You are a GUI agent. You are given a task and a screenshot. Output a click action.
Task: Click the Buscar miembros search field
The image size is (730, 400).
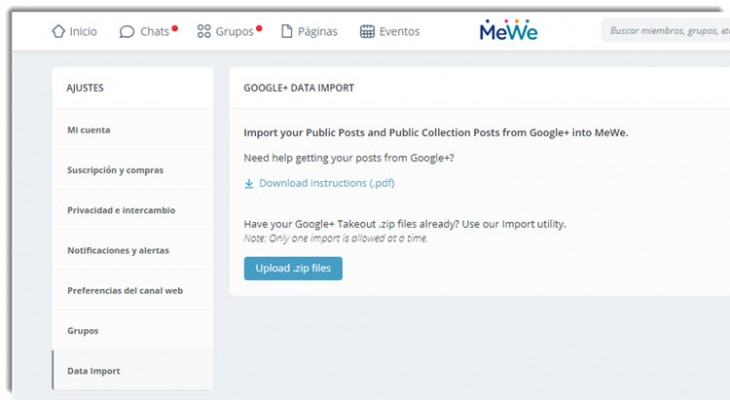click(666, 31)
